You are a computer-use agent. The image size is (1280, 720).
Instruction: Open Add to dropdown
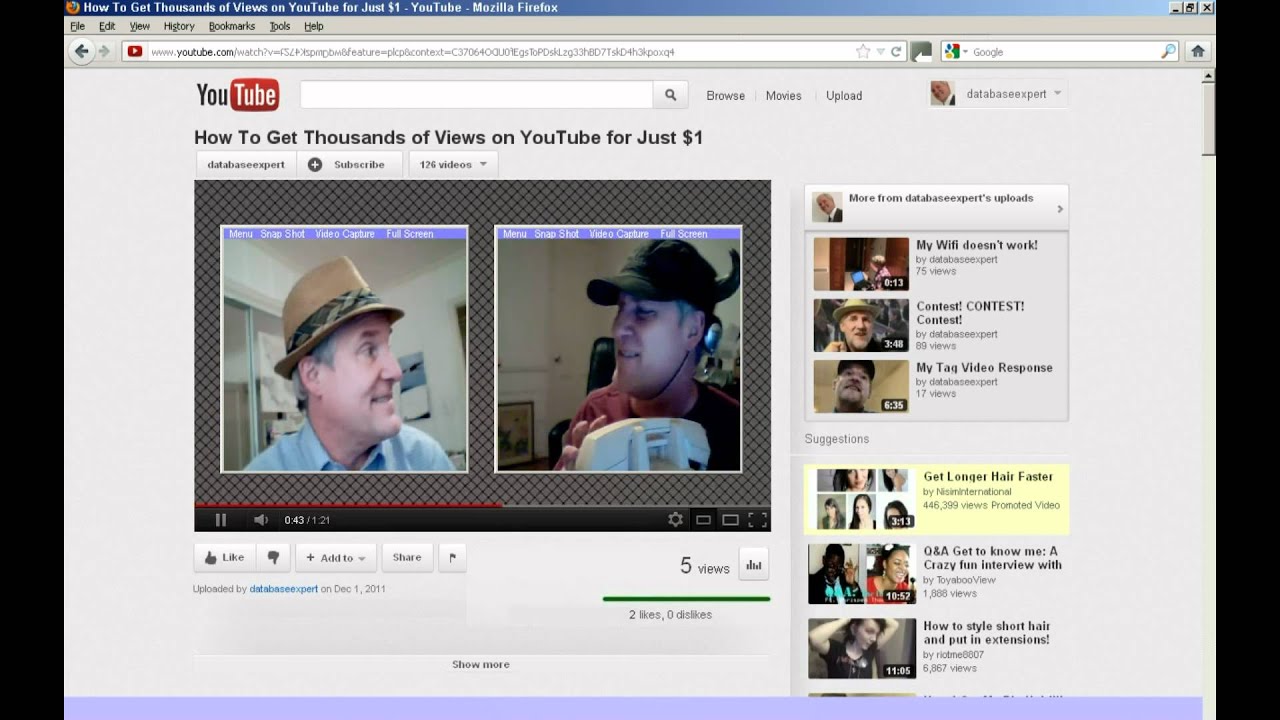pos(336,558)
